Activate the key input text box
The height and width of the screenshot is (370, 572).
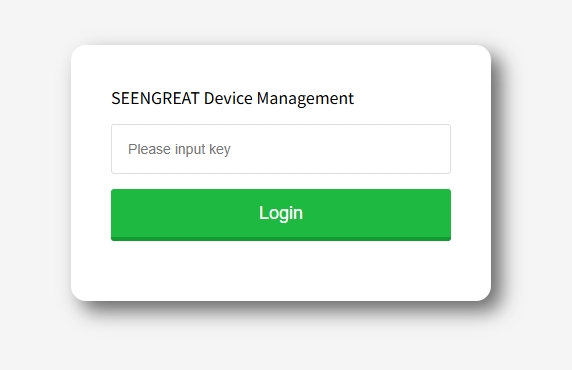tap(281, 149)
